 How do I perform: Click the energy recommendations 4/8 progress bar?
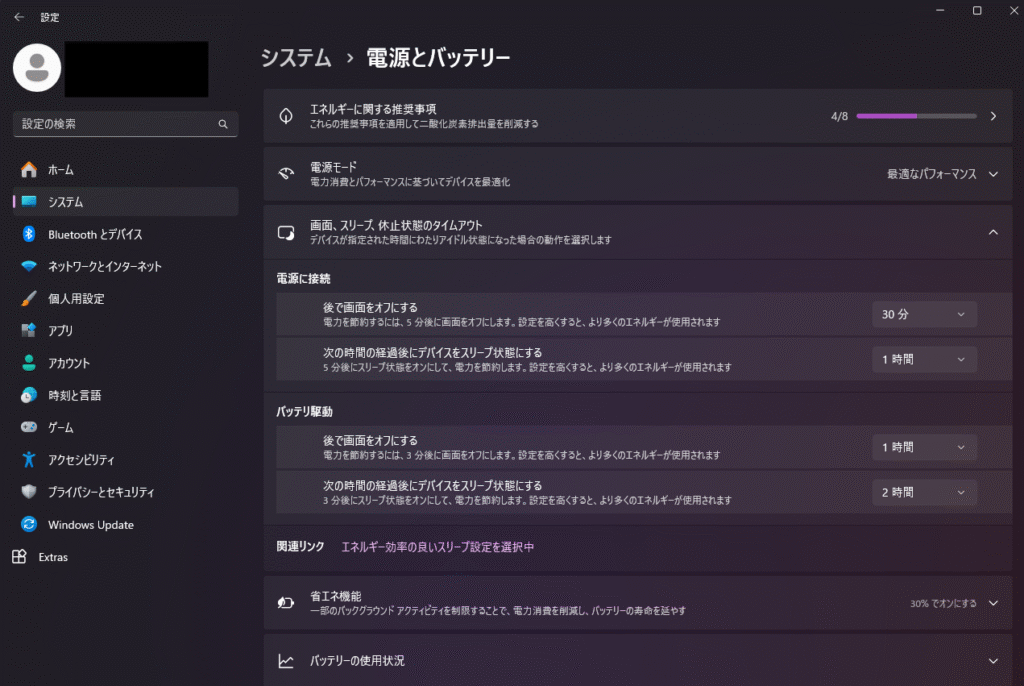(x=916, y=116)
